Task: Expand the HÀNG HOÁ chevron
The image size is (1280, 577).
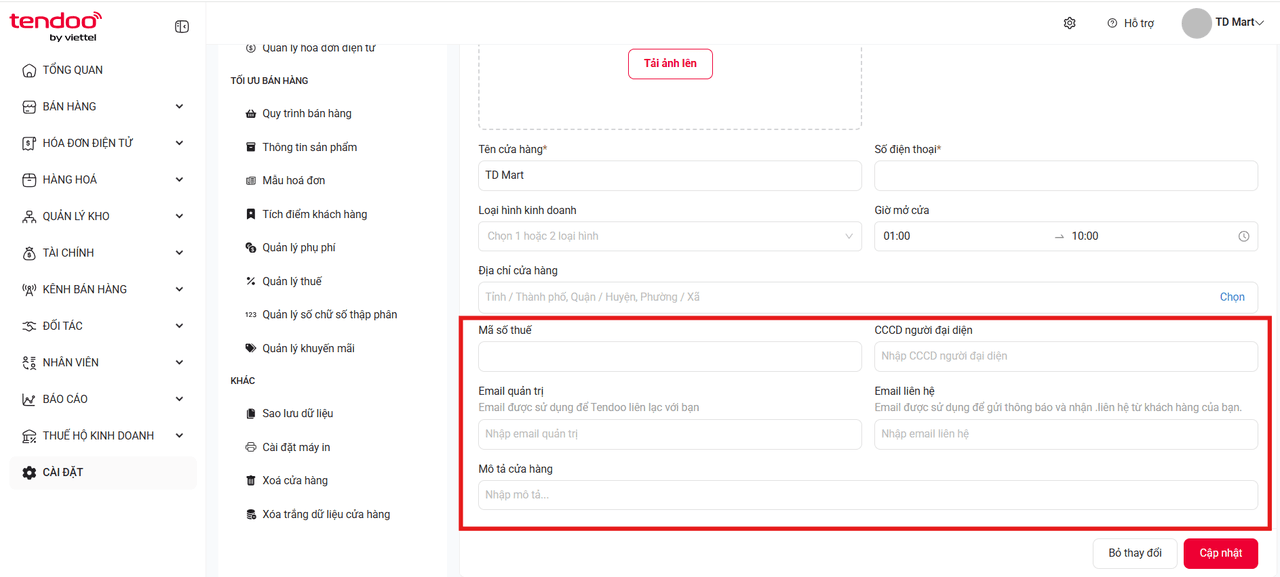Action: pos(180,180)
